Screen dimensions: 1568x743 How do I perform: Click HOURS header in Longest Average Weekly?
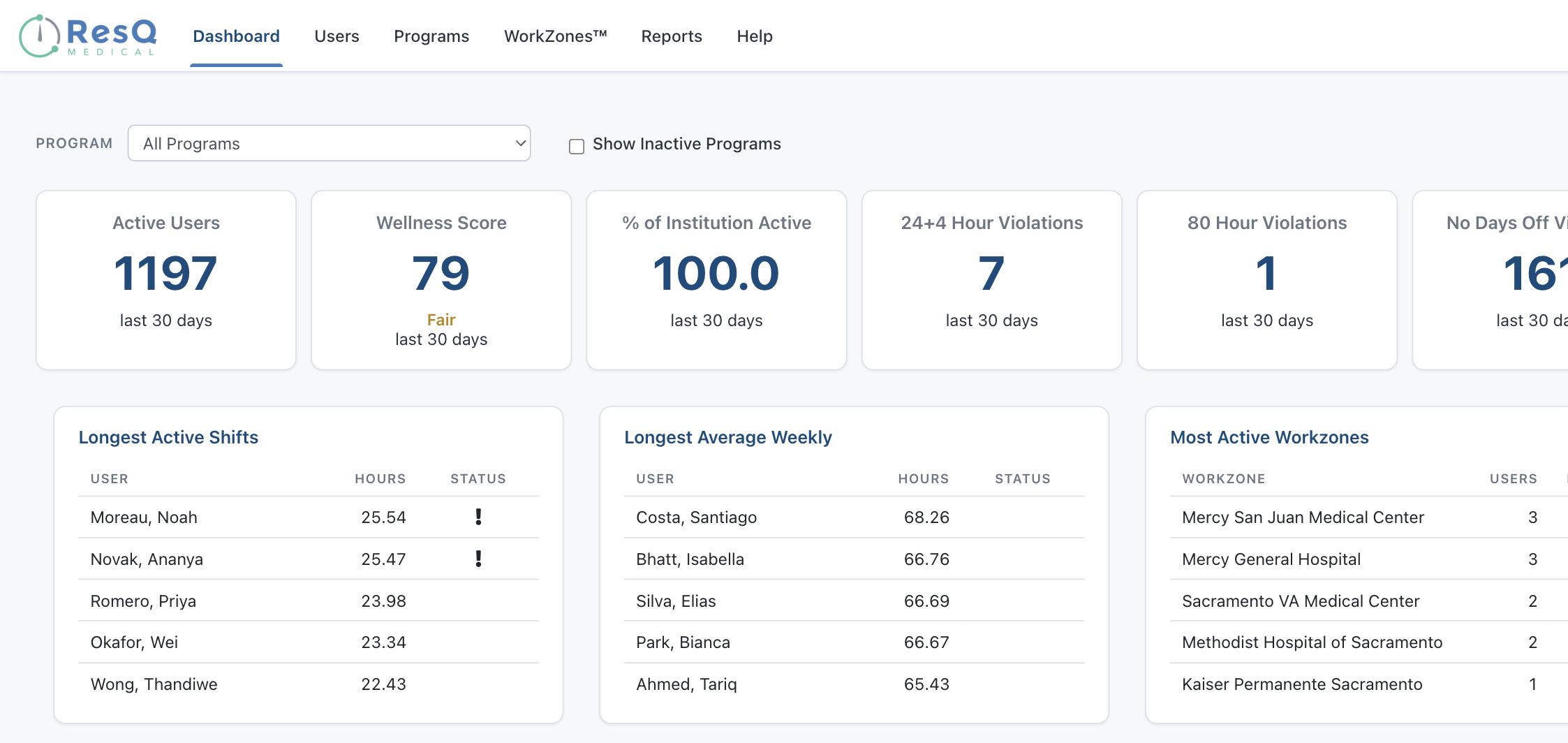pos(924,478)
